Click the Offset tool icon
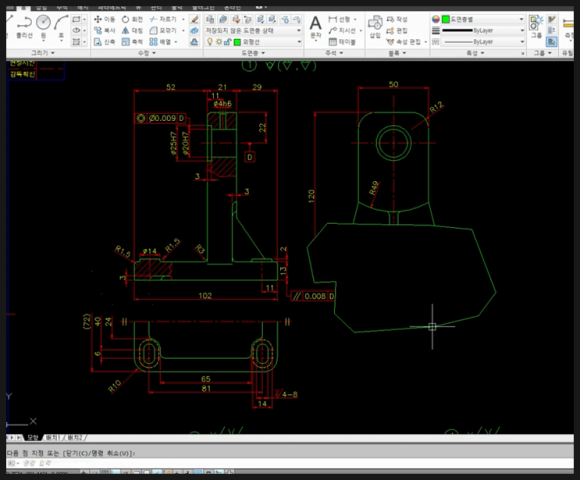The height and width of the screenshot is (480, 580). point(194,42)
